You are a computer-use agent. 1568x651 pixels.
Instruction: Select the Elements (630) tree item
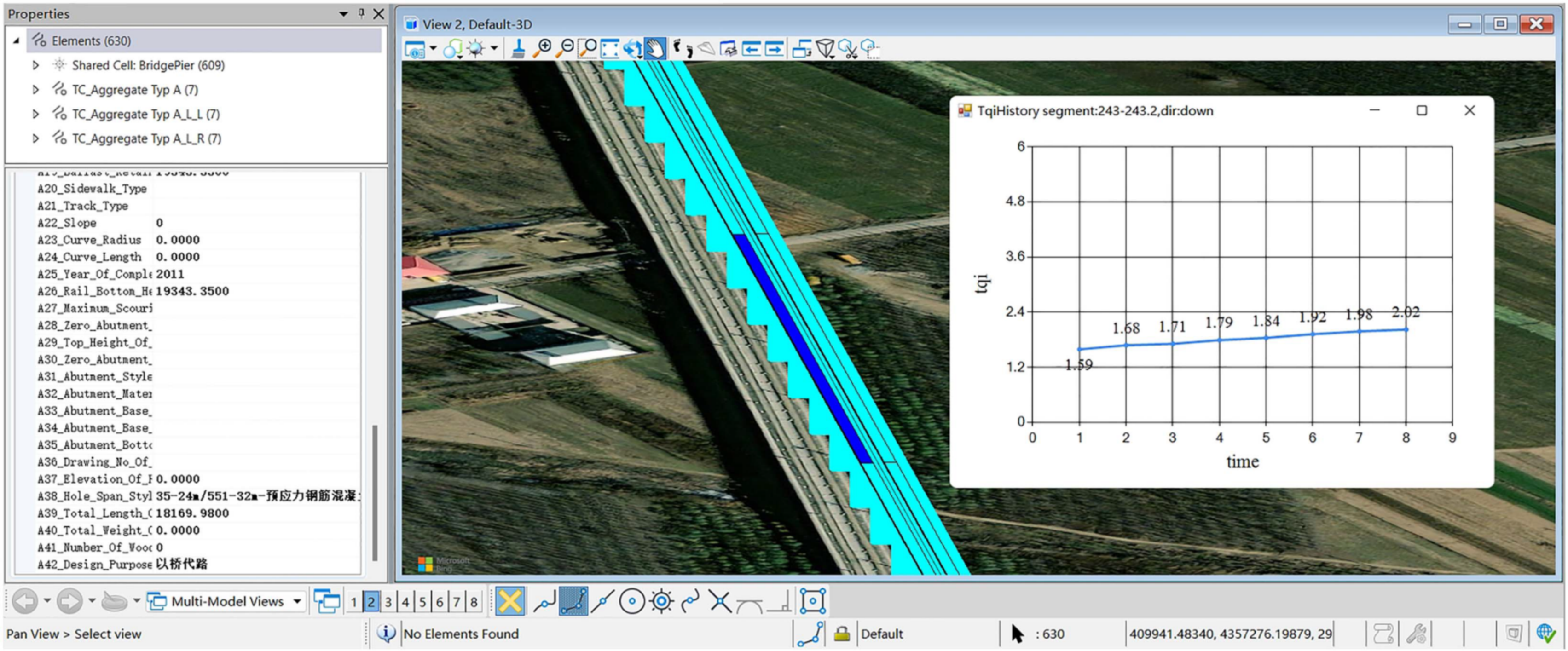(91, 41)
